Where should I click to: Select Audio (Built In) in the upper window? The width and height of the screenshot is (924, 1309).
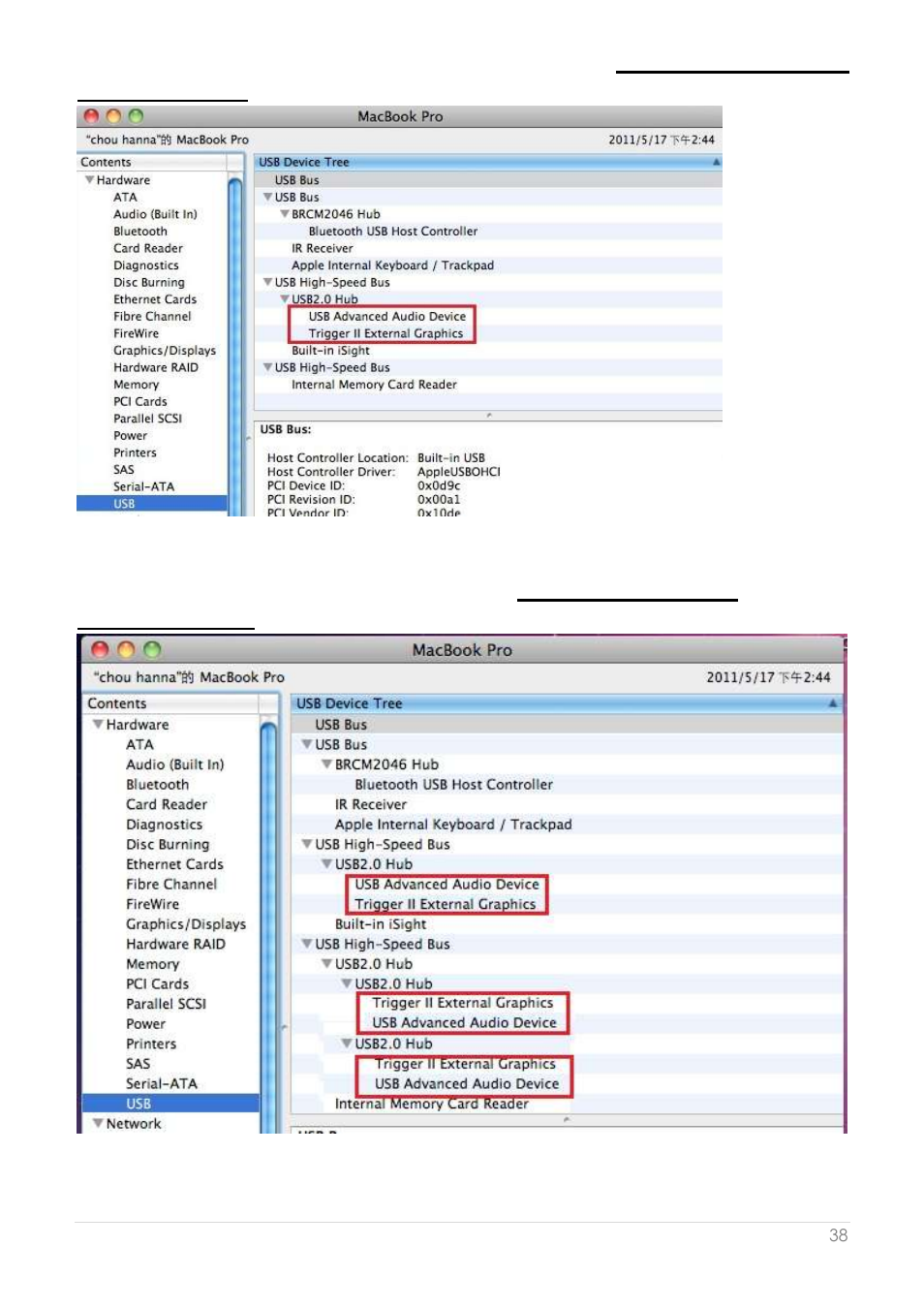pyautogui.click(x=155, y=214)
